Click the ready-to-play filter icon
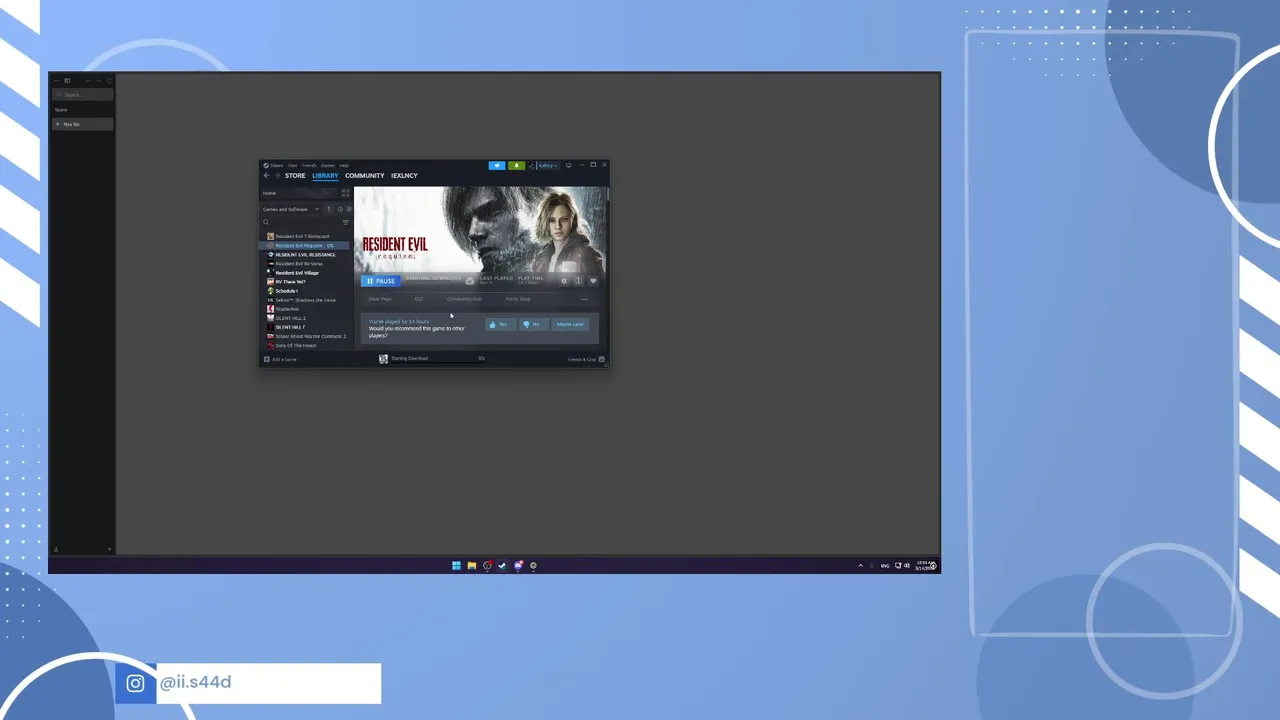This screenshot has width=1280, height=720. coord(349,209)
